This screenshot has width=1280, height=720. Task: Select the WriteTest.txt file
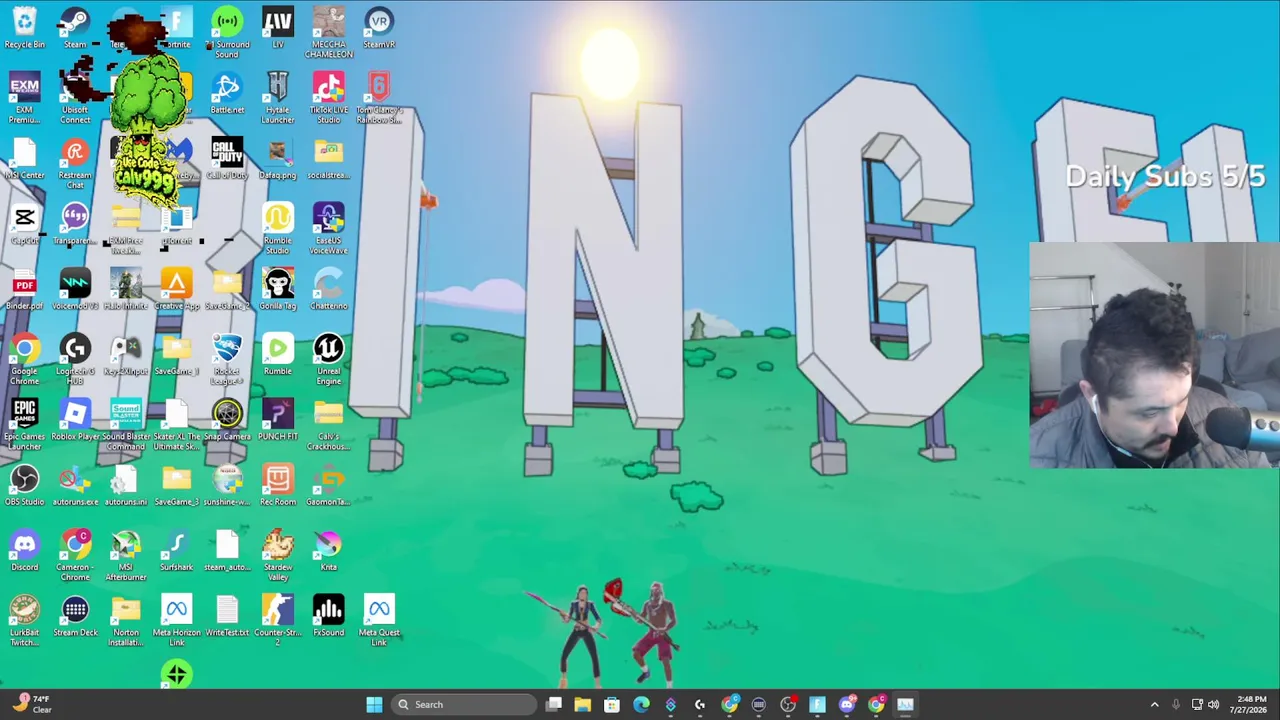(227, 616)
